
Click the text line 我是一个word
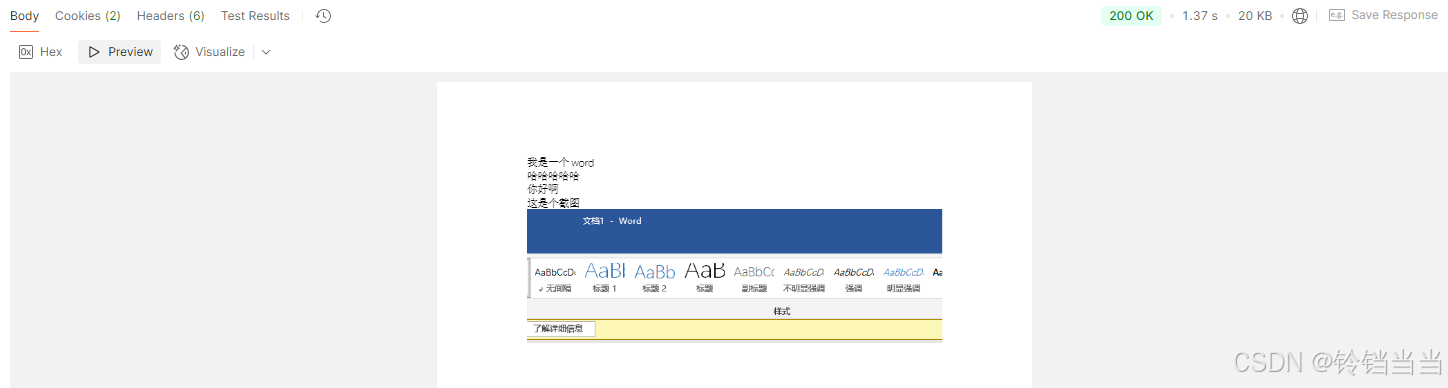coord(561,162)
